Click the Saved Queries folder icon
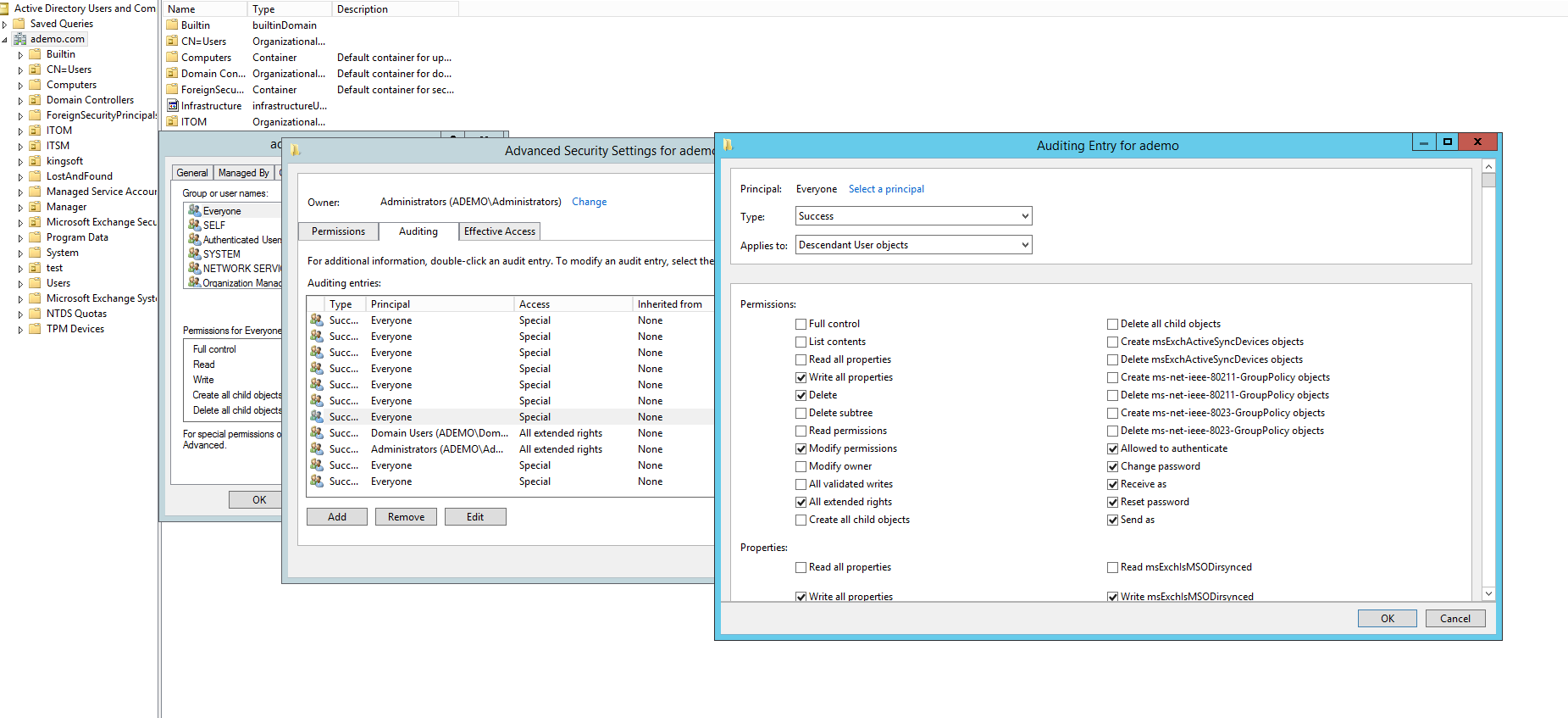This screenshot has height=718, width=1568. 19,24
